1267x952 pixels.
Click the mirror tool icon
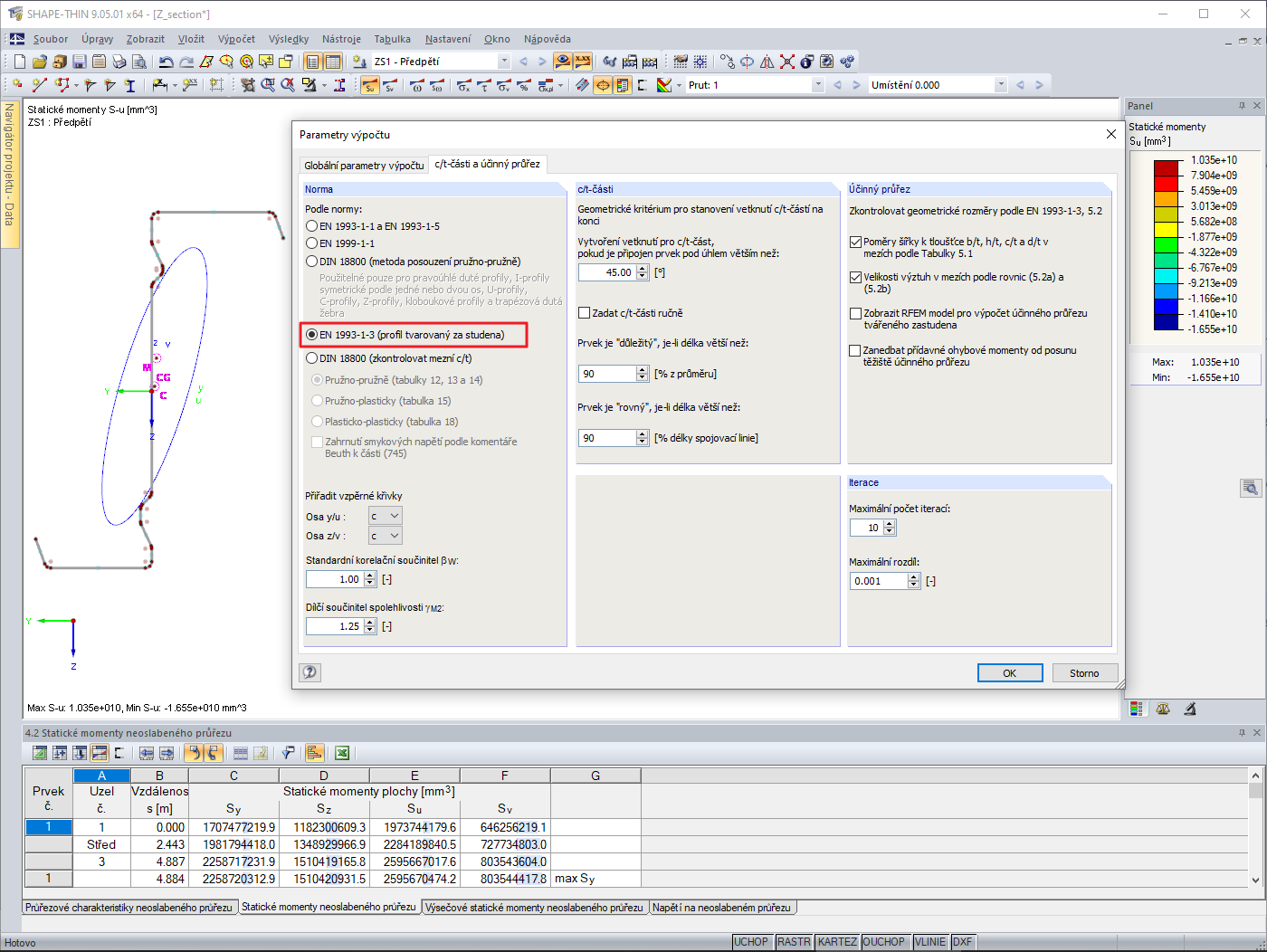[x=767, y=62]
